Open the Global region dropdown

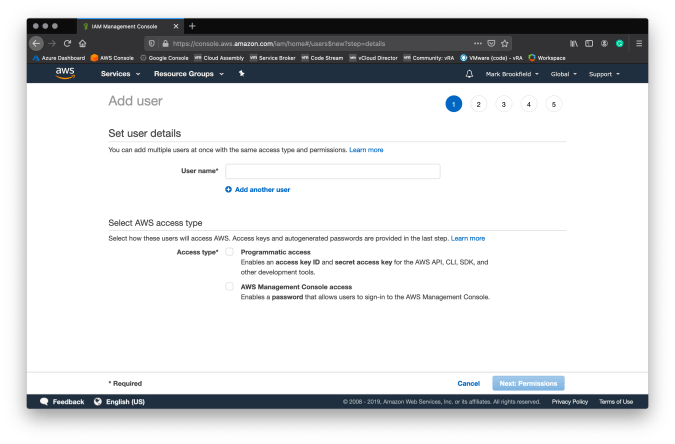564,74
